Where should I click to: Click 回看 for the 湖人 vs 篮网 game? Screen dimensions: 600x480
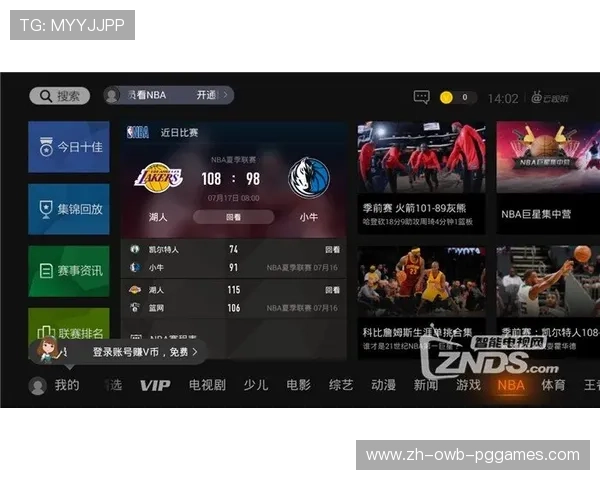tap(332, 290)
